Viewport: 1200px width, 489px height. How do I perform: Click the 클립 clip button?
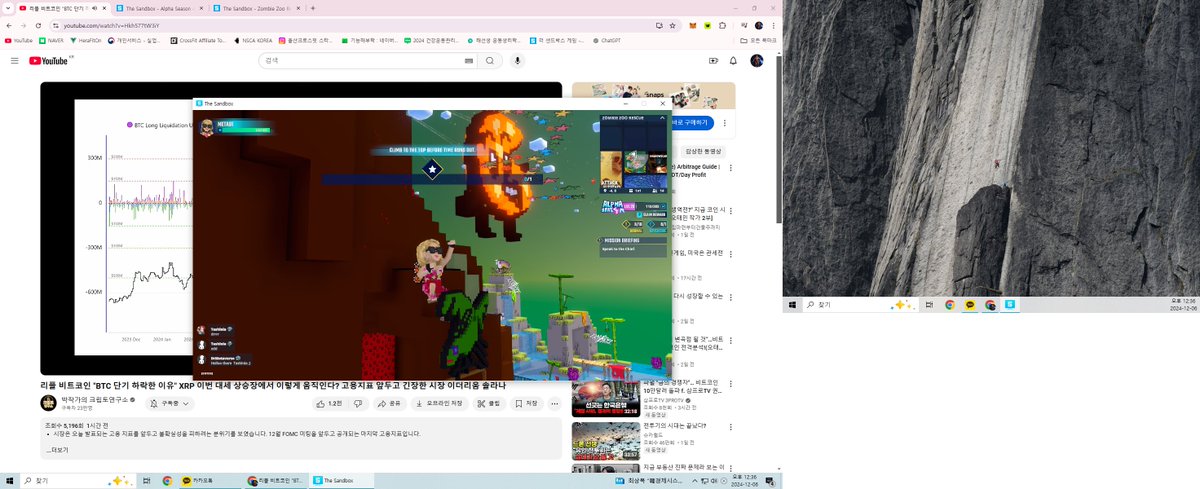[489, 403]
